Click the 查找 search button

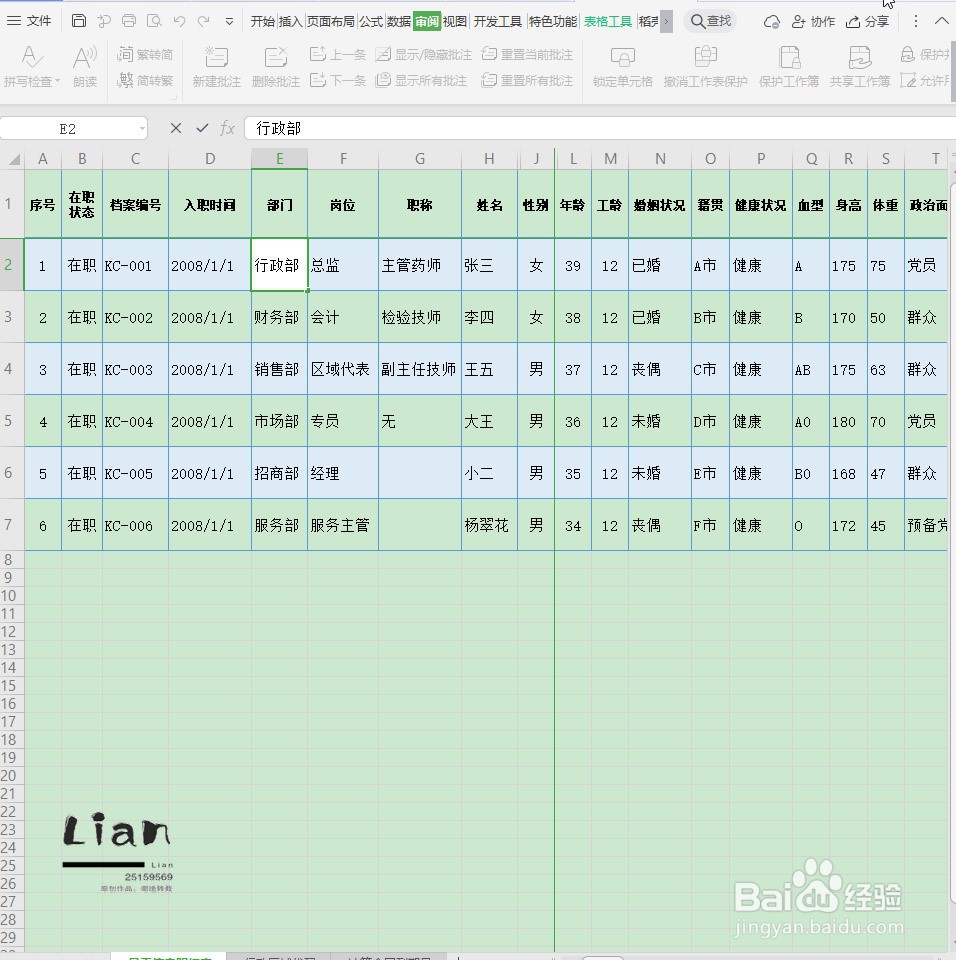[710, 21]
